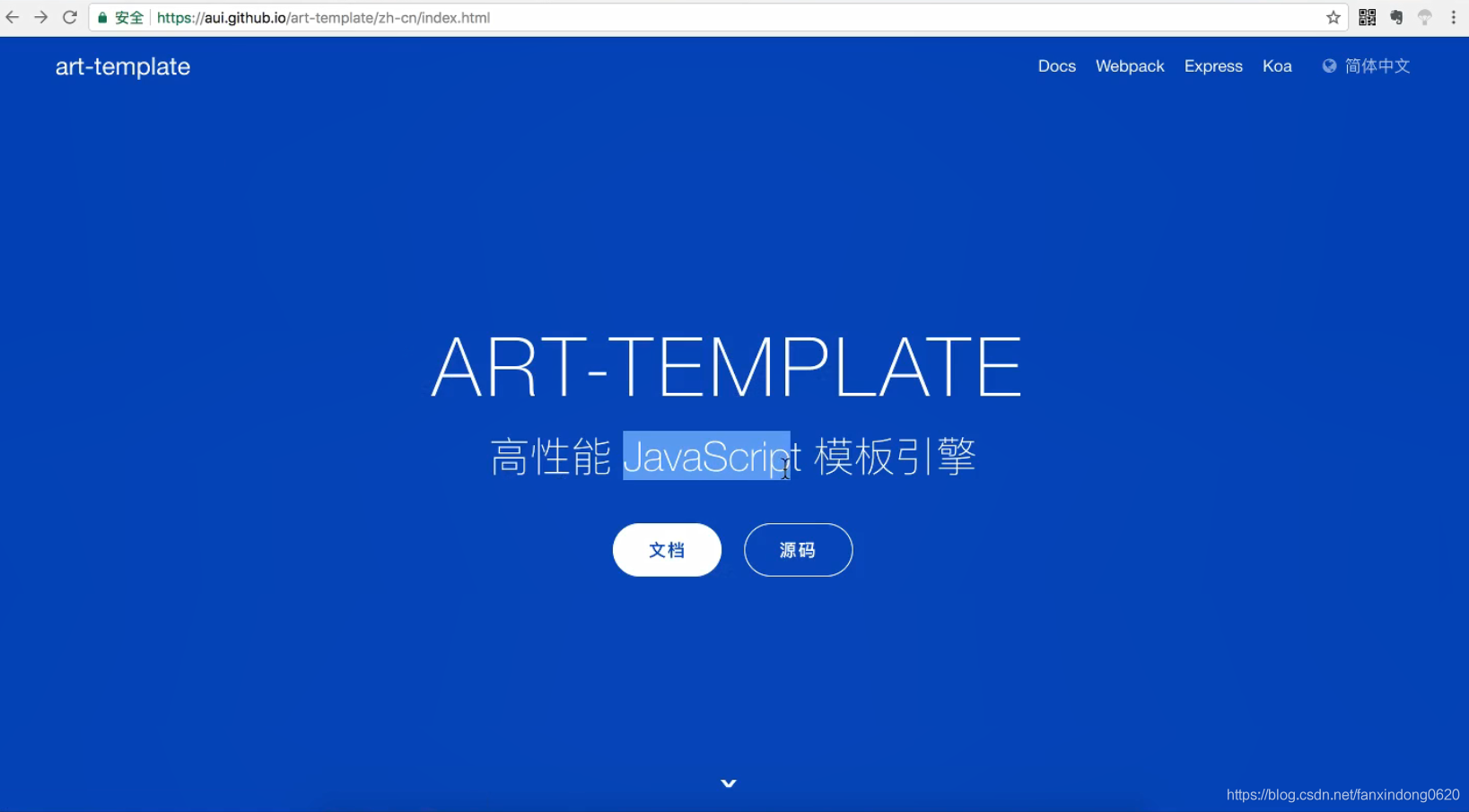Open the Chrome three-dot menu
The height and width of the screenshot is (812, 1469).
pos(1455,17)
